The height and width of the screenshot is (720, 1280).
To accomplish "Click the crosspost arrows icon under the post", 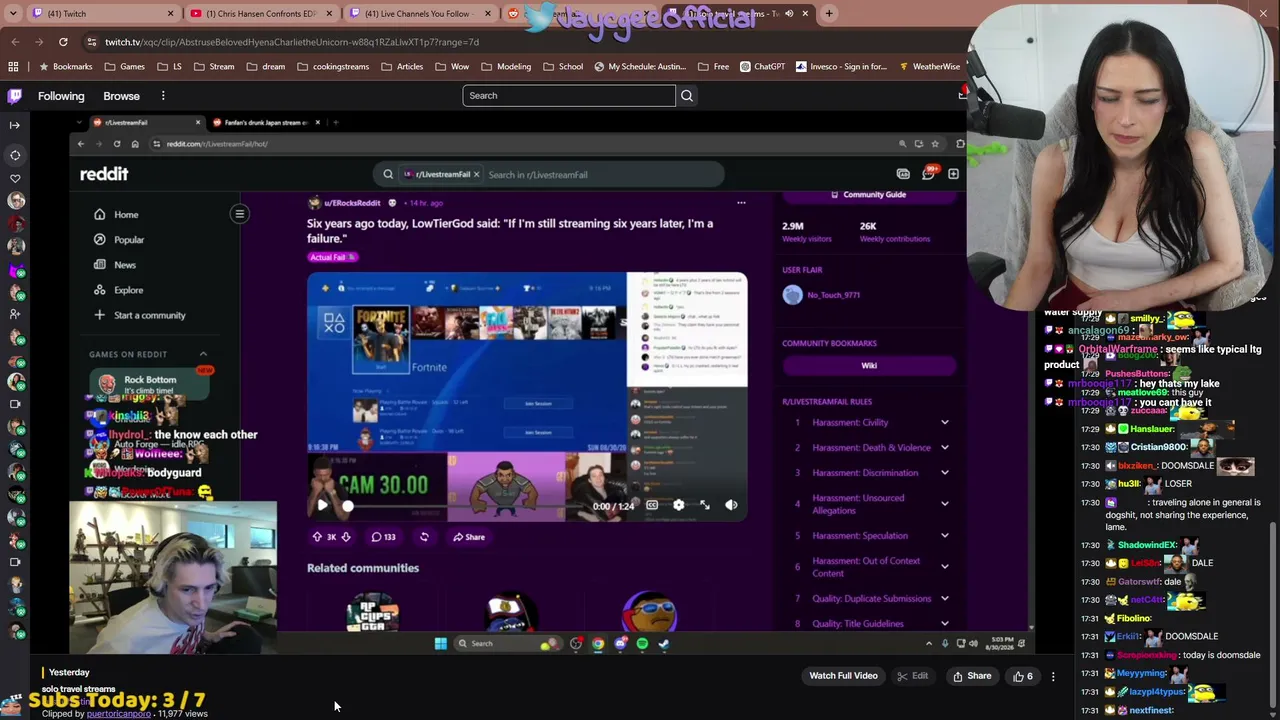I will click(x=424, y=537).
